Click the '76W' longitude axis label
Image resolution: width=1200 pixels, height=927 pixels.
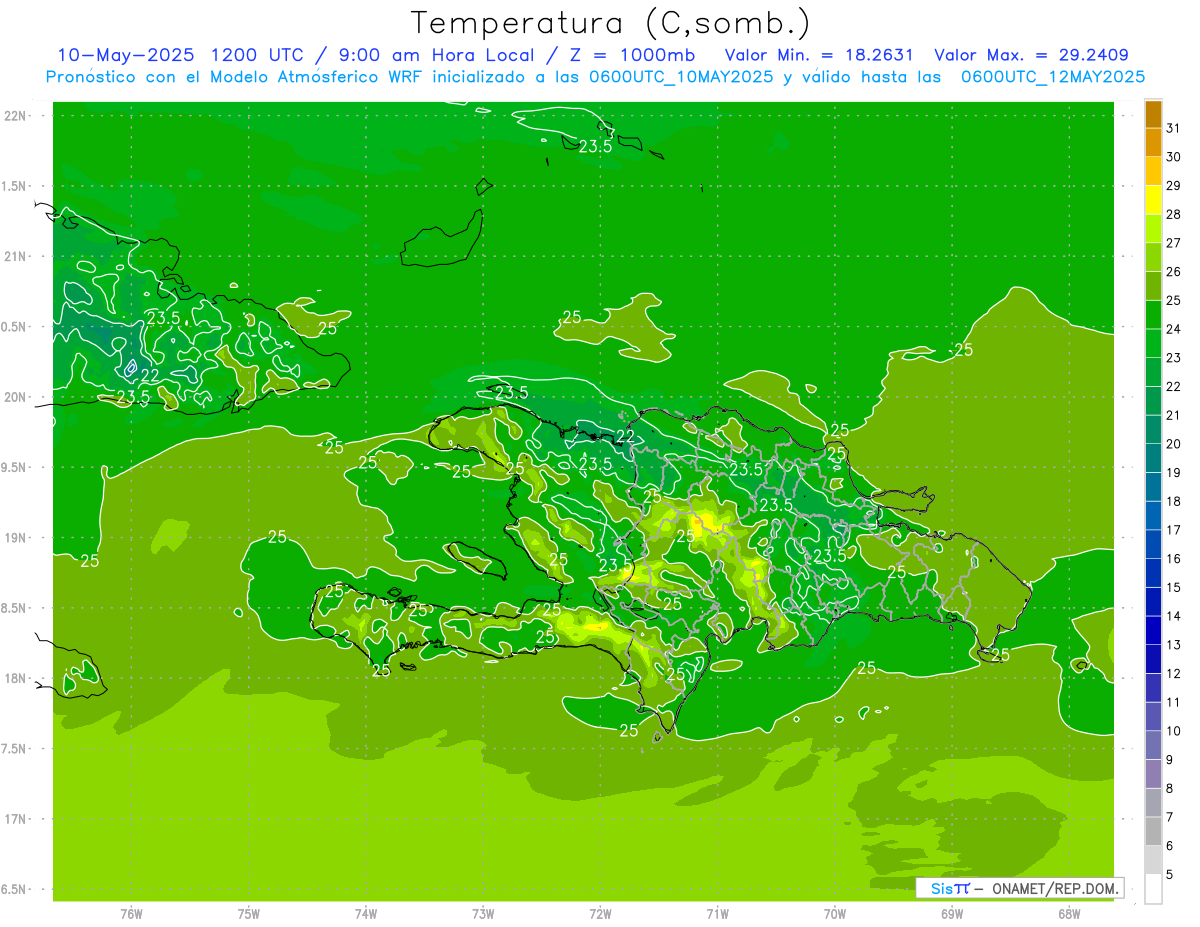click(x=131, y=914)
